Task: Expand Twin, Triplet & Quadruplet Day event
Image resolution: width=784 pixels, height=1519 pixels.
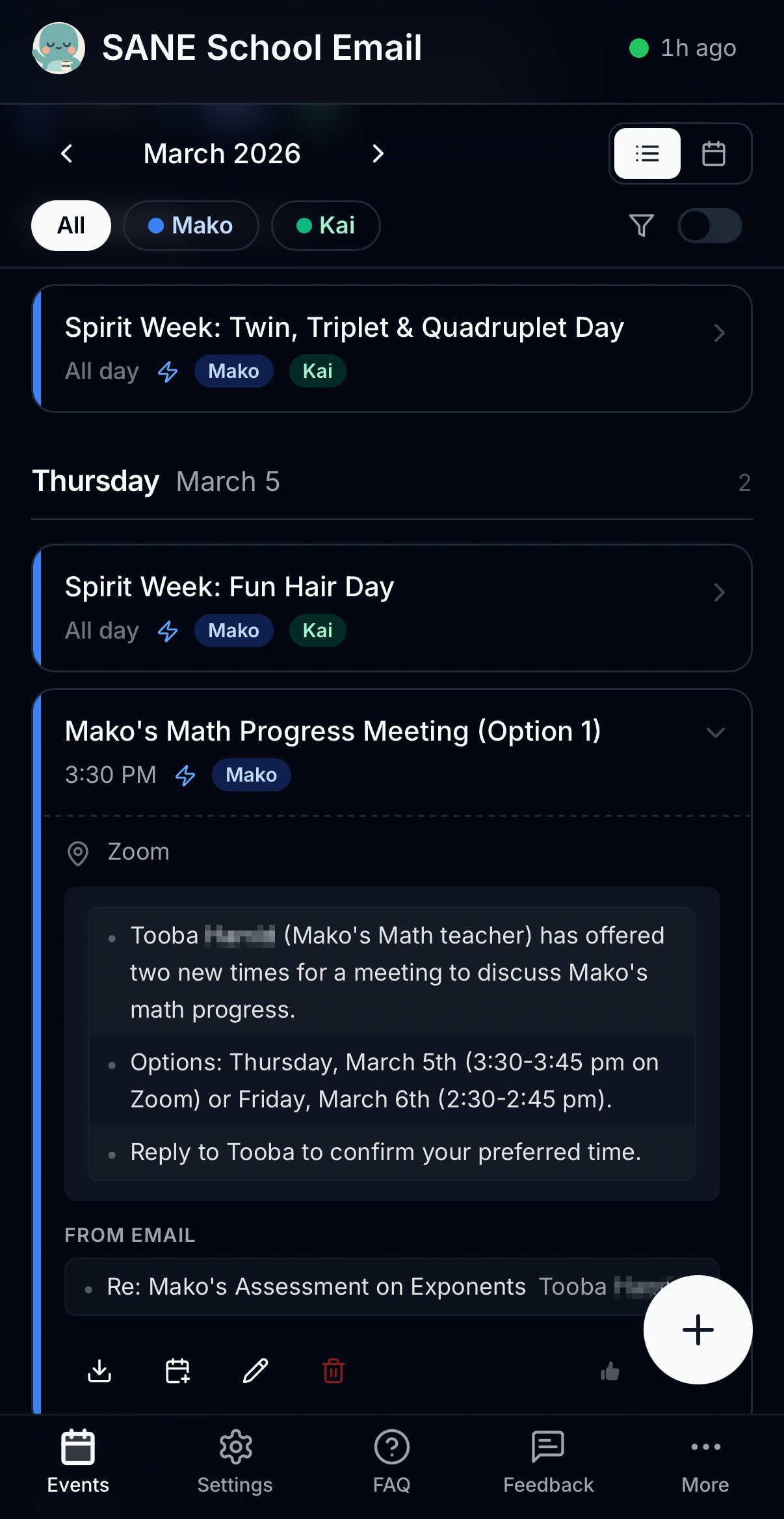Action: pos(393,349)
